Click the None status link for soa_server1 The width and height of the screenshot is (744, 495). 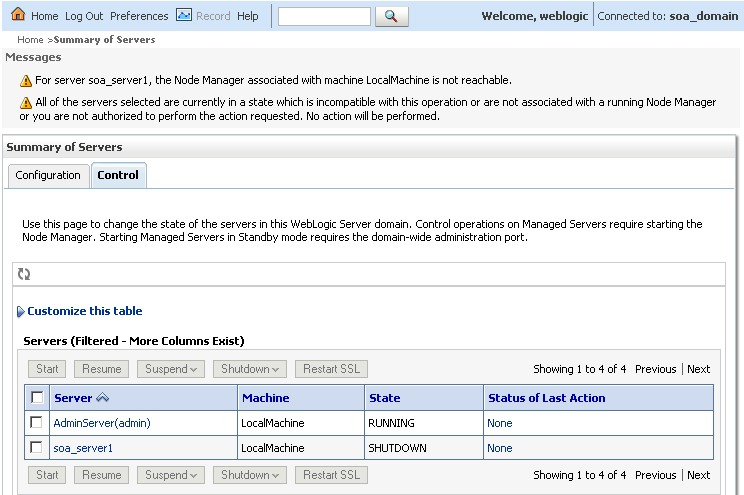[x=500, y=448]
